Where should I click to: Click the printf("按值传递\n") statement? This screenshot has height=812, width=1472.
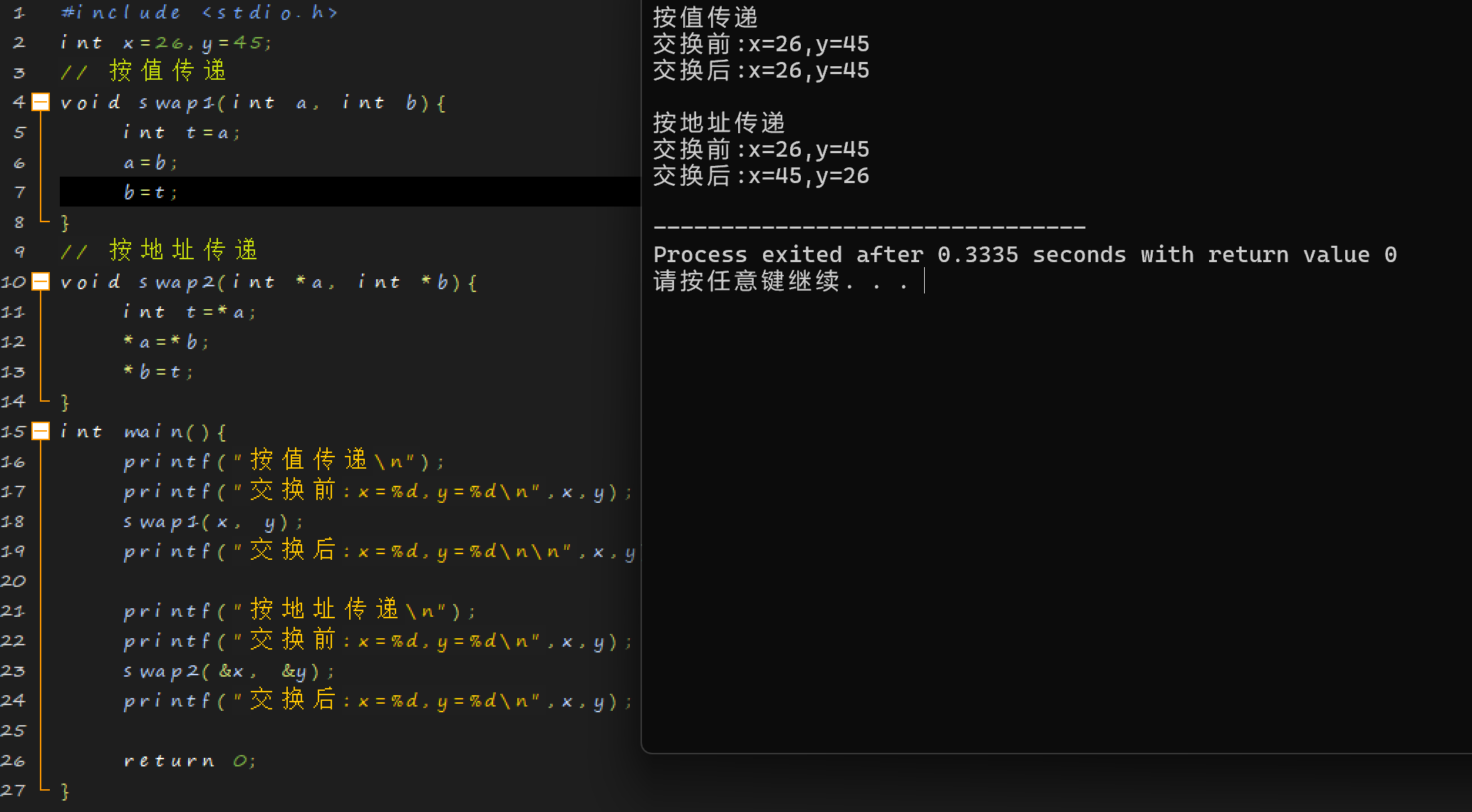(x=284, y=462)
